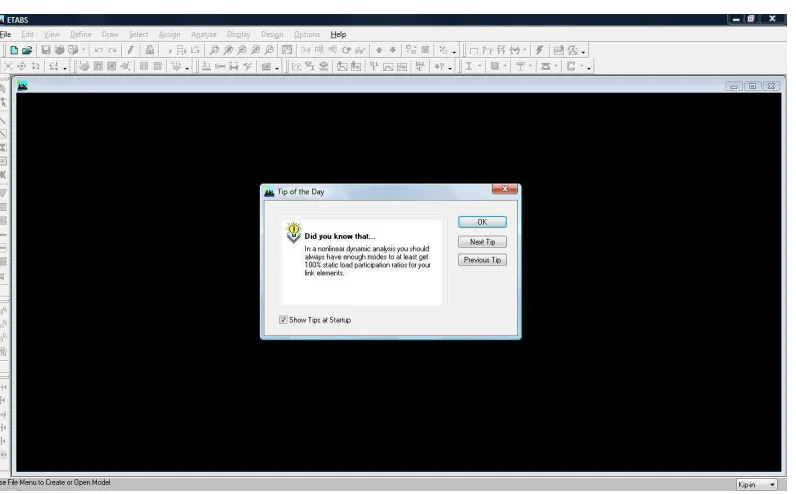Click the New Model toolbar icon

pos(14,50)
